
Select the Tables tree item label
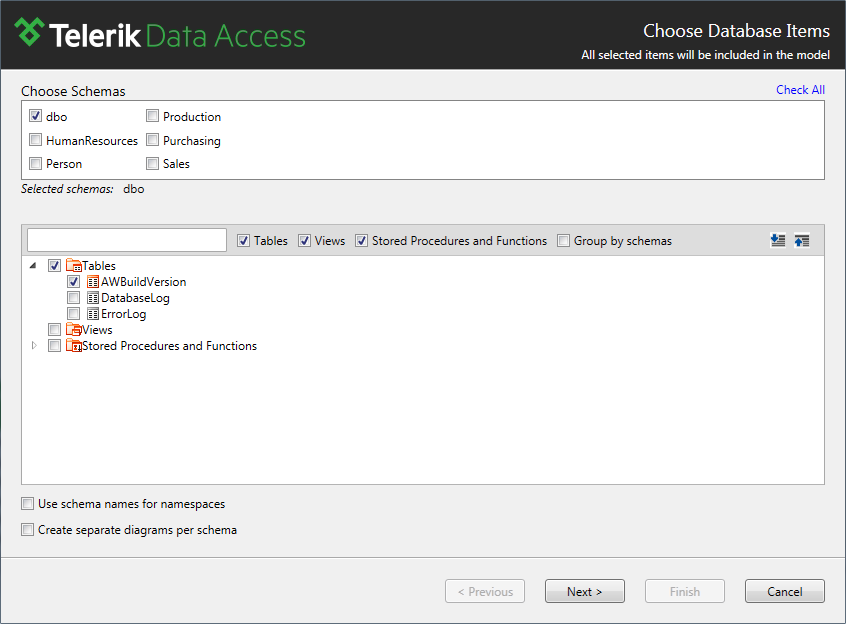tap(99, 265)
